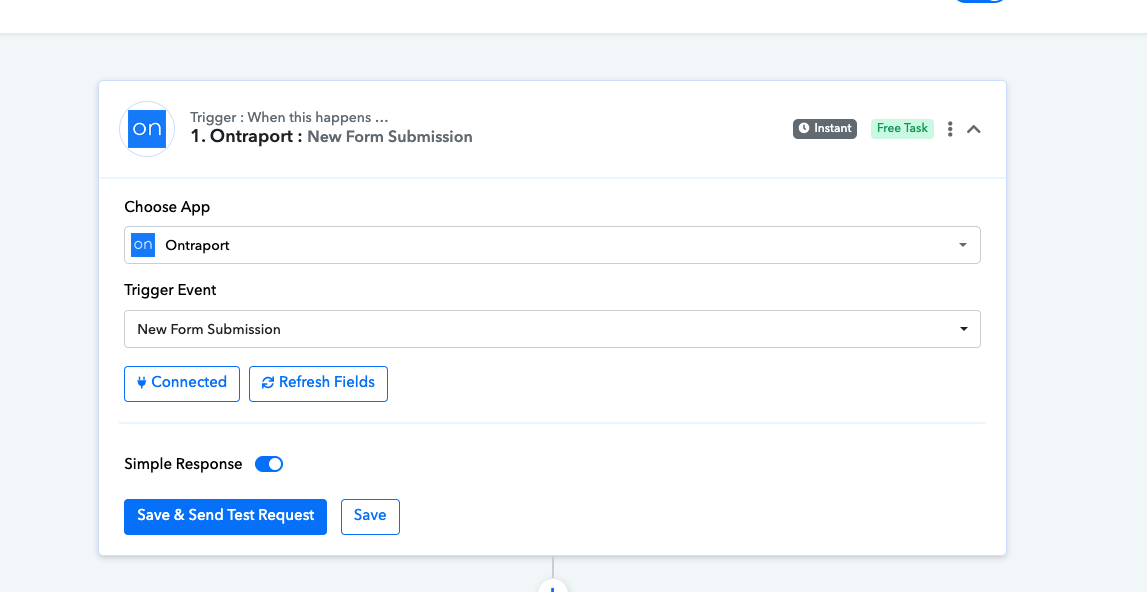The height and width of the screenshot is (592, 1147).
Task: Toggle the partially visible switch at top
Action: click(979, 1)
